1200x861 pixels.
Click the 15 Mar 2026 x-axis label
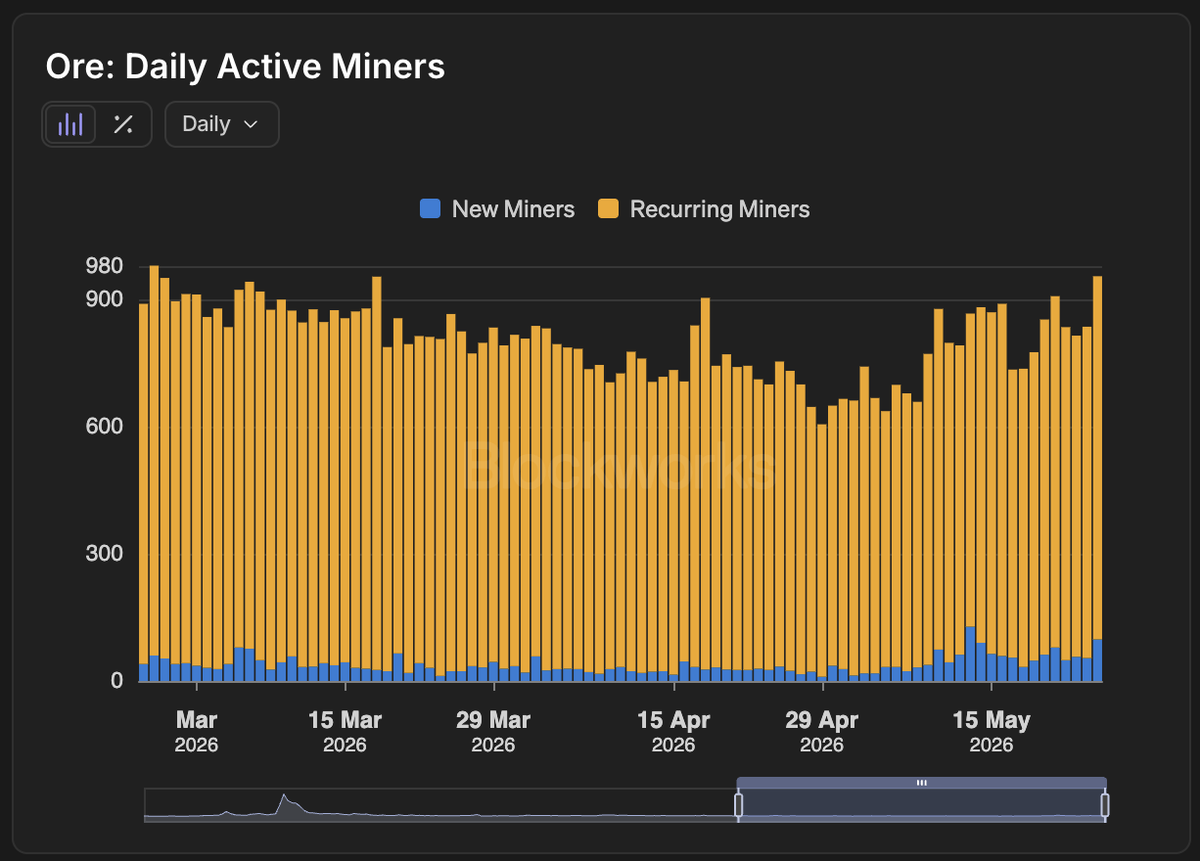(x=345, y=731)
